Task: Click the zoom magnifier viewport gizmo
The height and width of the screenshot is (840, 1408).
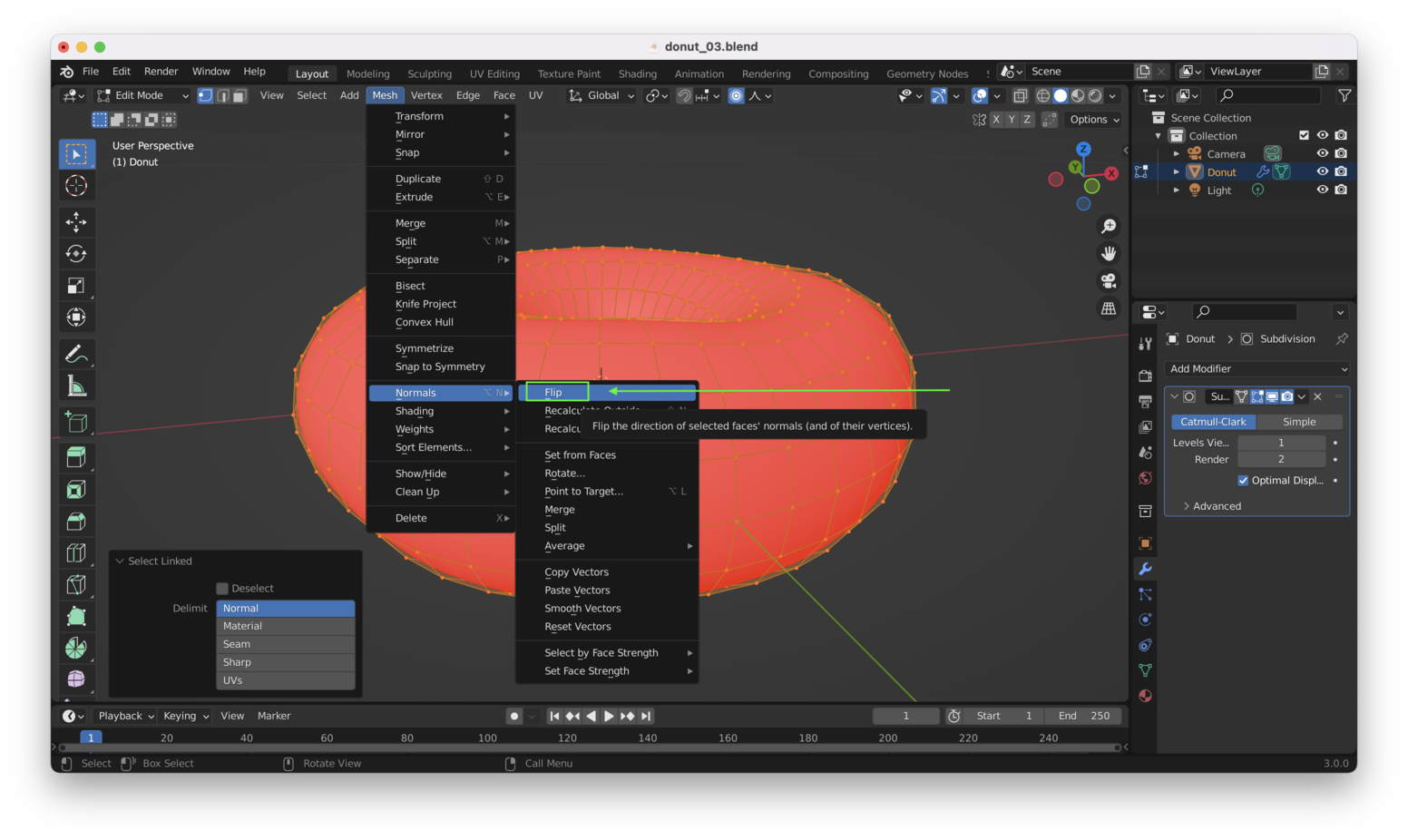Action: [1109, 226]
